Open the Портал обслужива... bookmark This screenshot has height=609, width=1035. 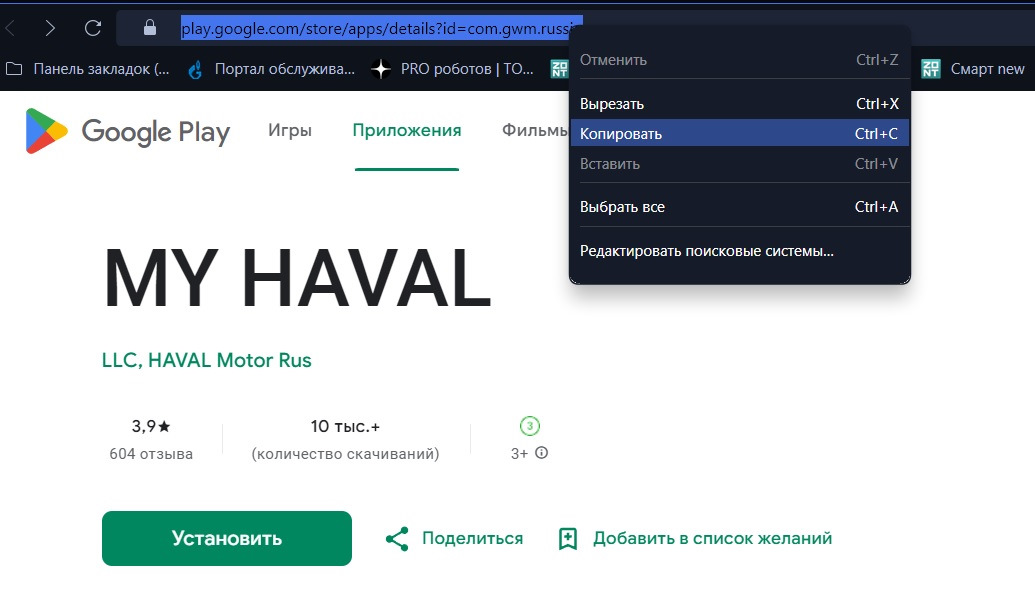point(271,69)
